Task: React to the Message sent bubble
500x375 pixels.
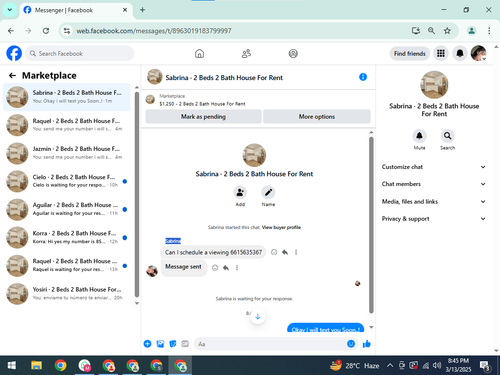Action: coord(215,268)
